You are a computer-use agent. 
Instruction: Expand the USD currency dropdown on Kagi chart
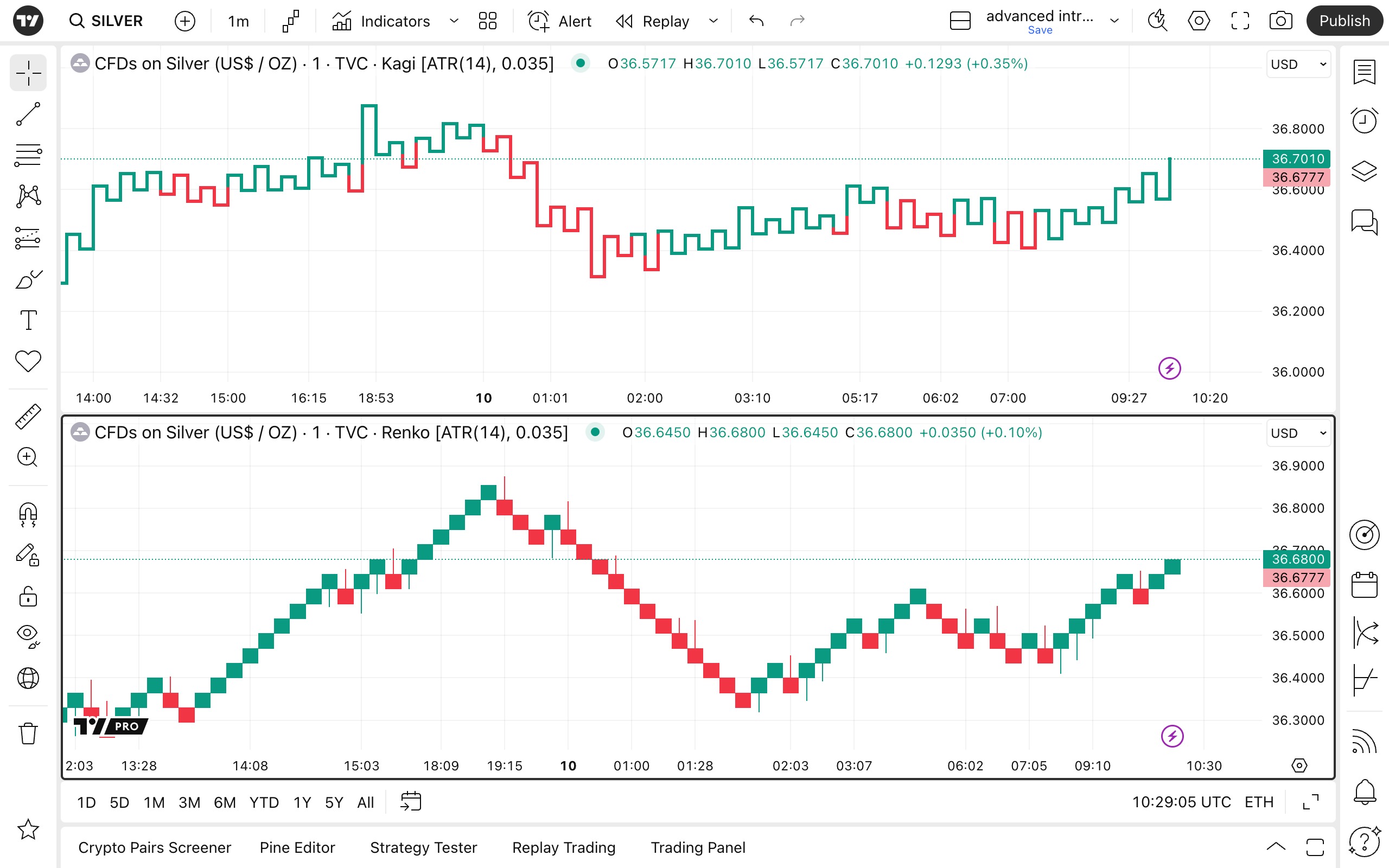click(x=1298, y=65)
